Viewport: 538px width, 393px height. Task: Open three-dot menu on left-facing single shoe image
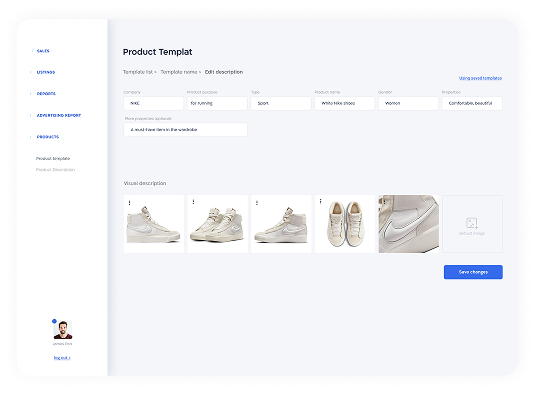tap(257, 203)
